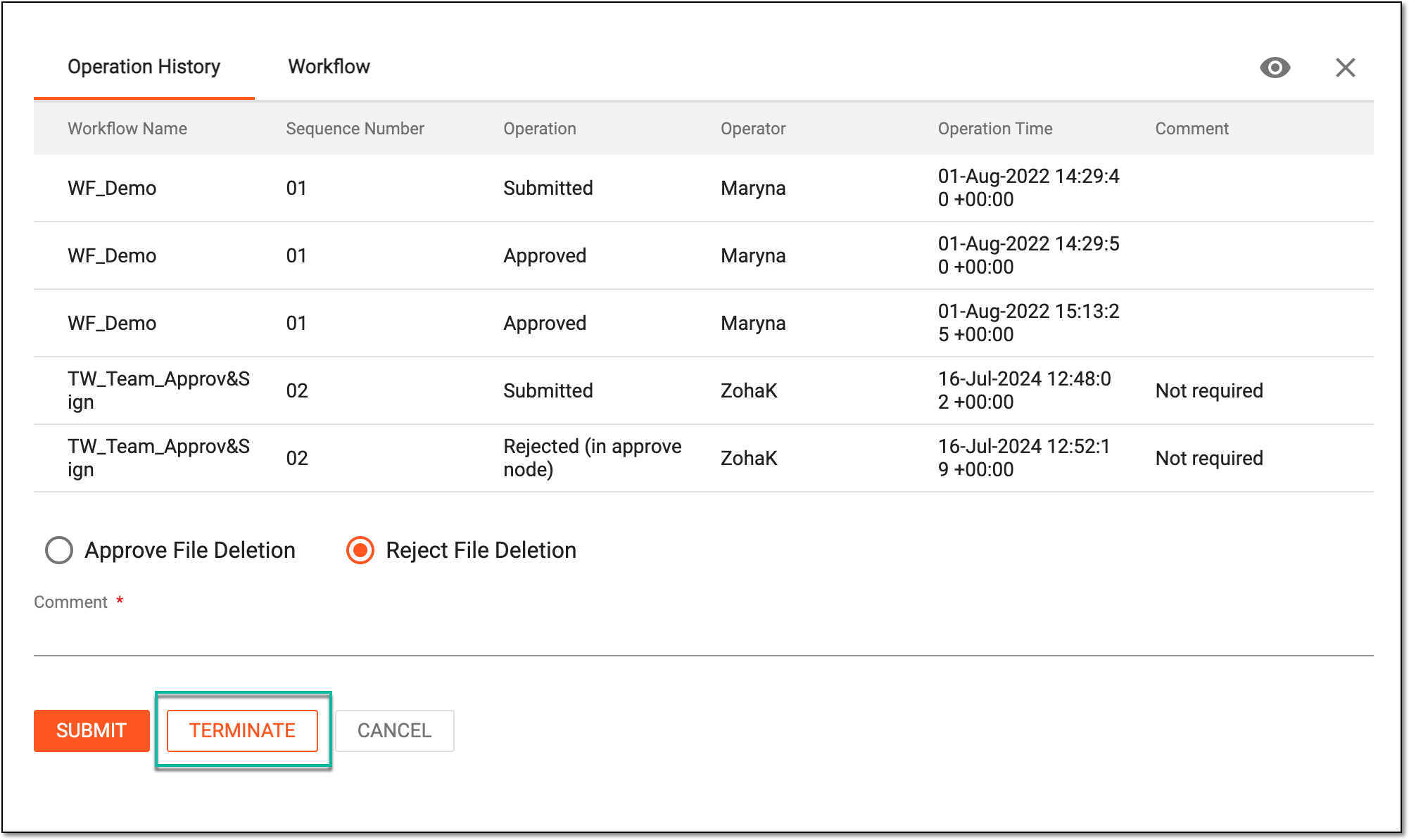Click Rejected (in approve node) operation
This screenshot has height=840, width=1409.
tap(592, 458)
